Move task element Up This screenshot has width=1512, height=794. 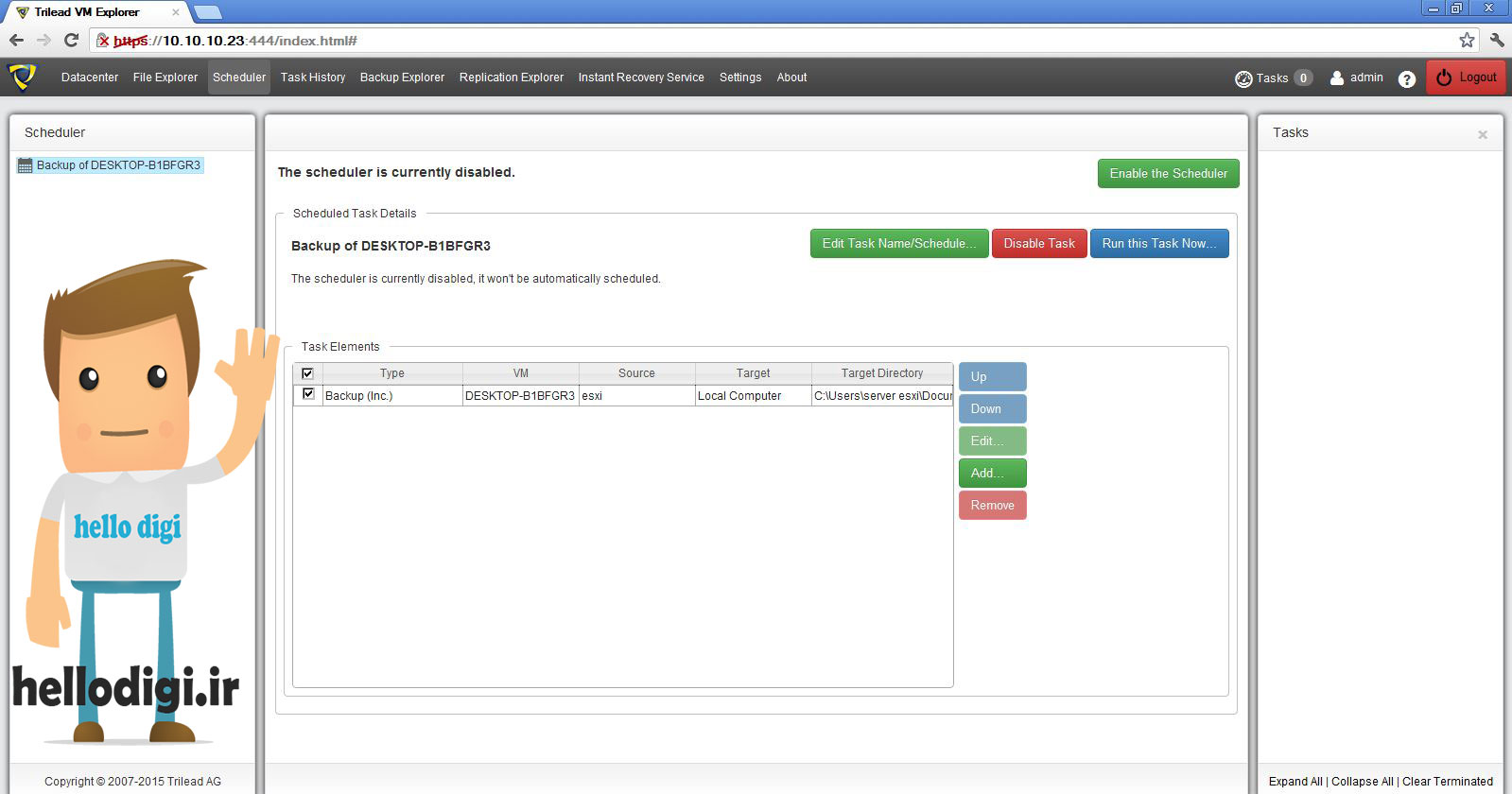[x=993, y=376]
